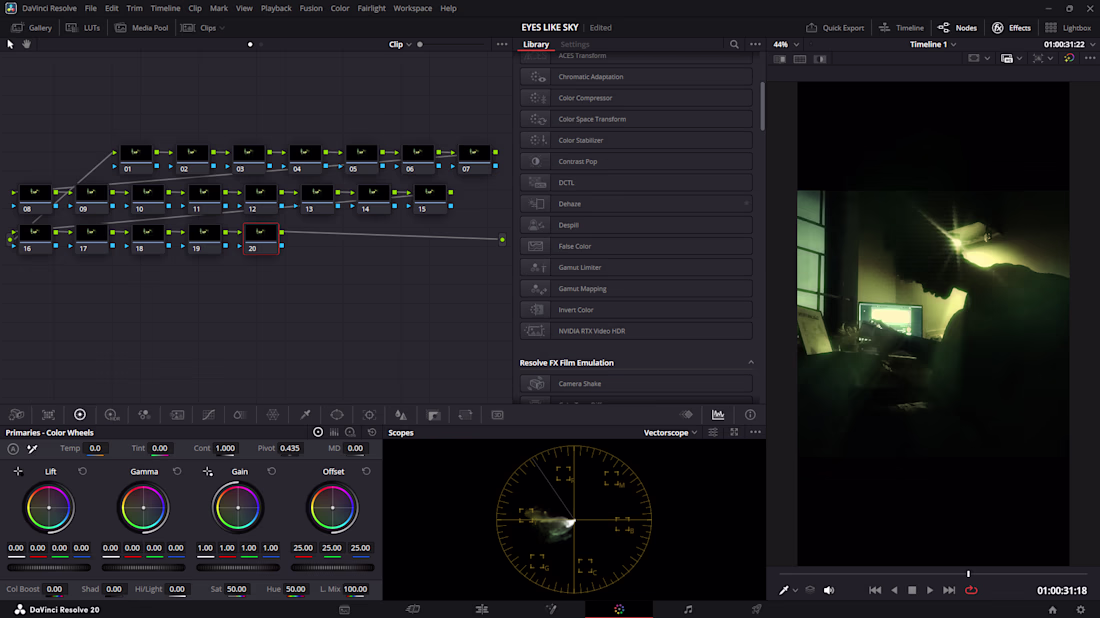Open the Vectorscope scope type dropdown
The width and height of the screenshot is (1100, 618).
click(x=670, y=433)
